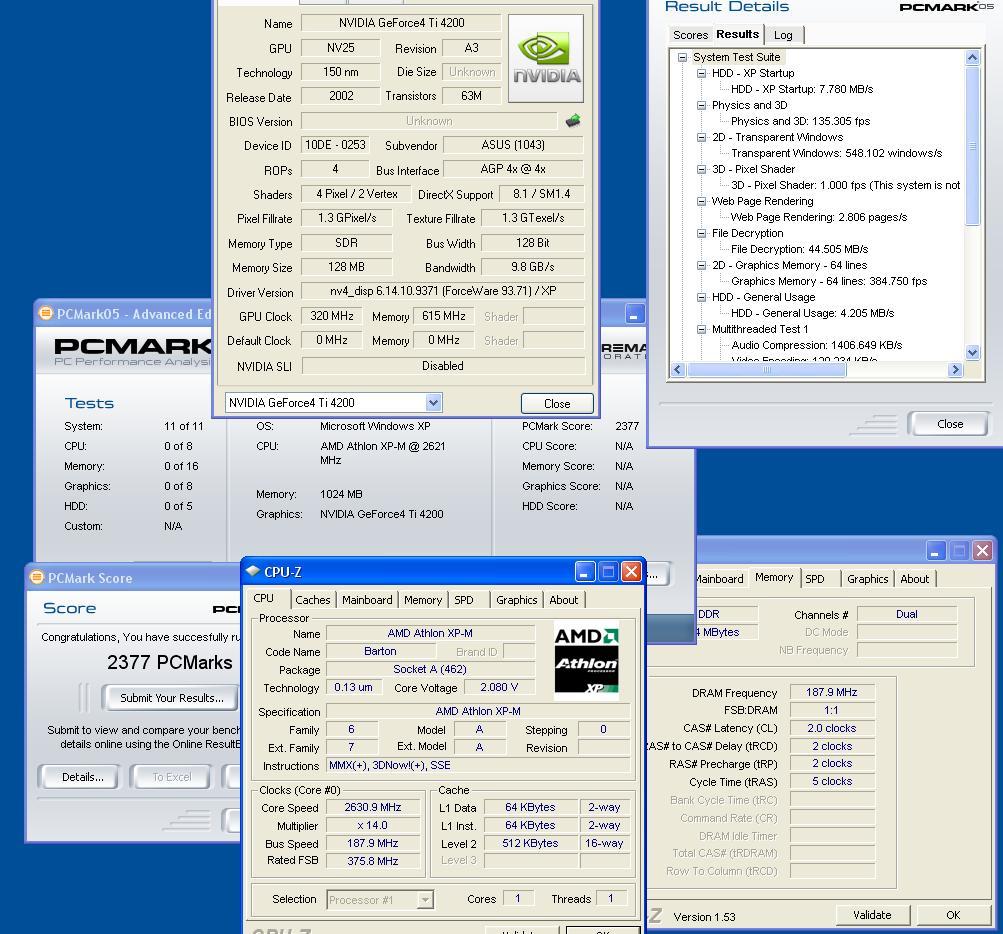
Task: Collapse the Multithreaded Test 1 node
Action: [x=702, y=329]
